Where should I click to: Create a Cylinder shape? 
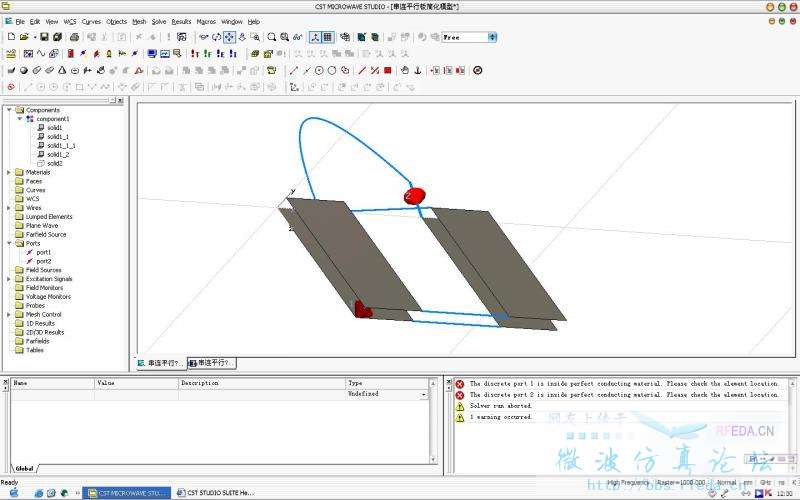point(37,70)
